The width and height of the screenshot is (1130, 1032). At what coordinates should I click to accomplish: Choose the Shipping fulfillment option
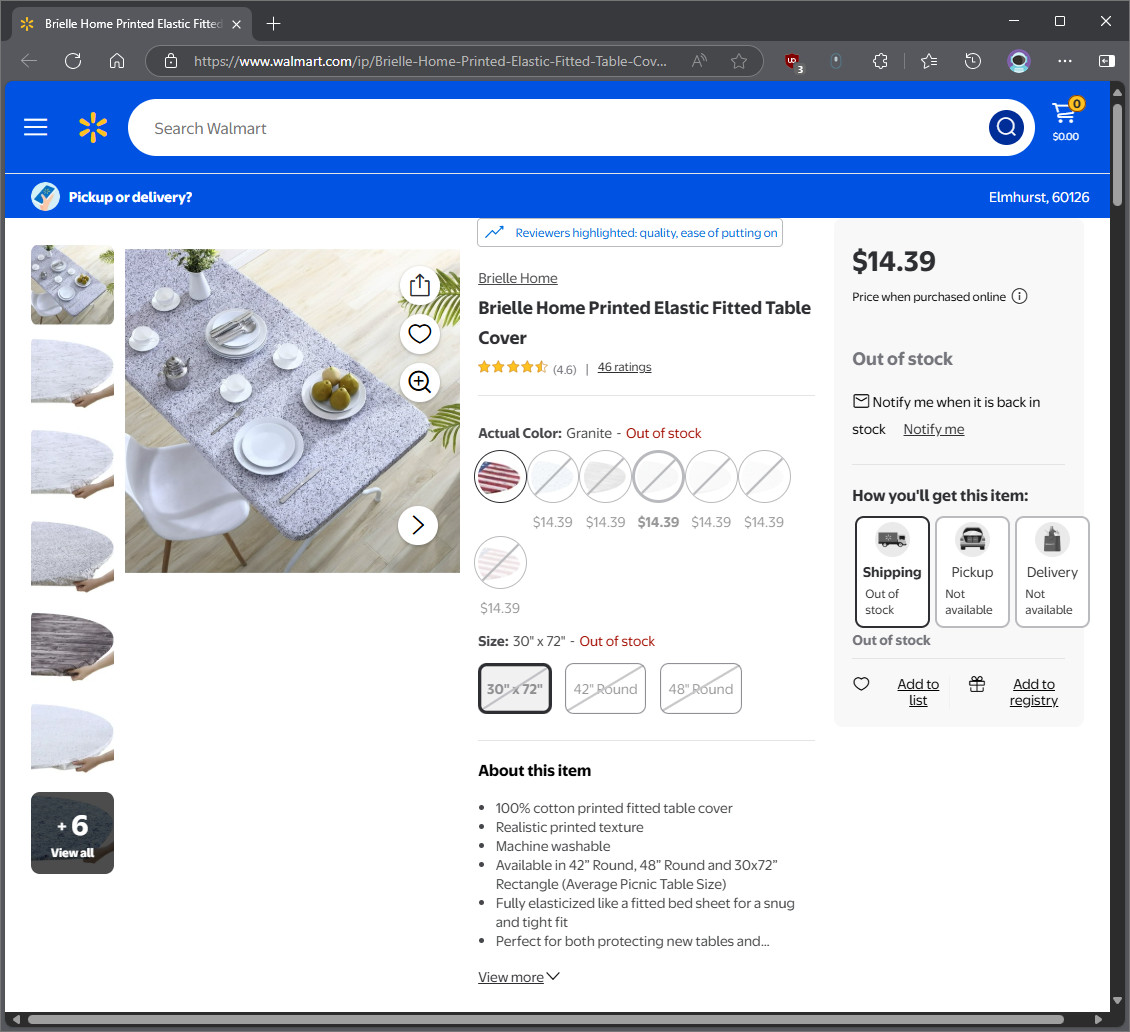click(892, 572)
